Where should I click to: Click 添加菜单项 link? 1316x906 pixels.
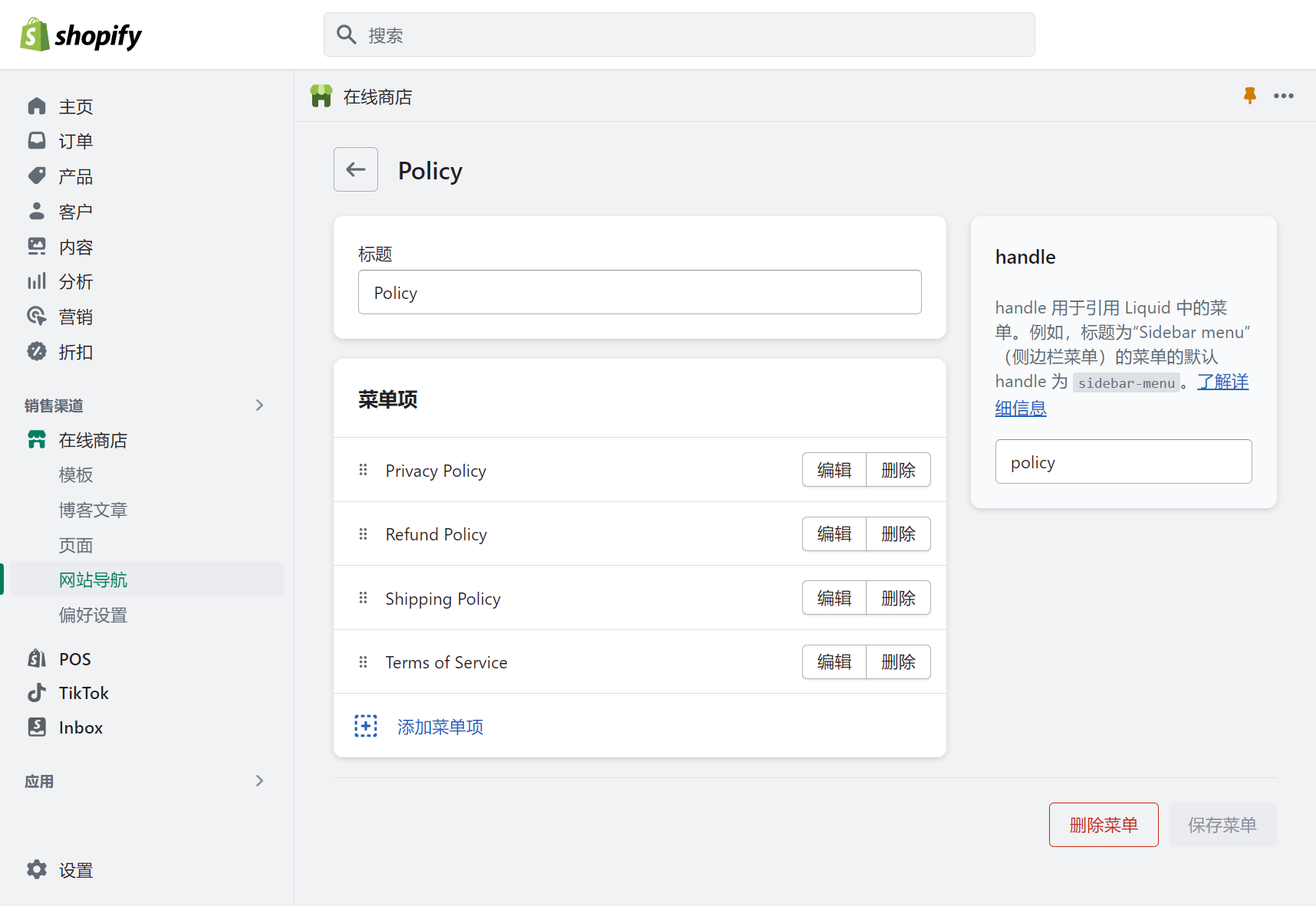point(440,727)
